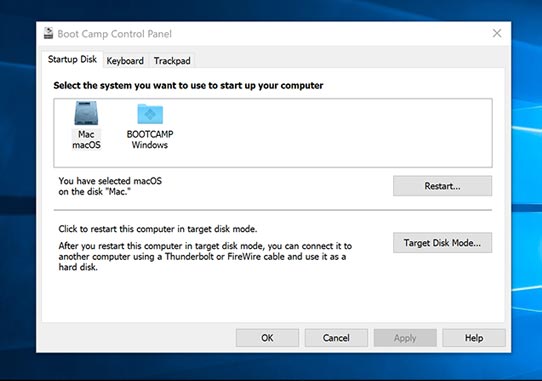Image resolution: width=542 pixels, height=381 pixels.
Task: Click the "Boot Camp Control Panel" title text
Action: tap(114, 34)
